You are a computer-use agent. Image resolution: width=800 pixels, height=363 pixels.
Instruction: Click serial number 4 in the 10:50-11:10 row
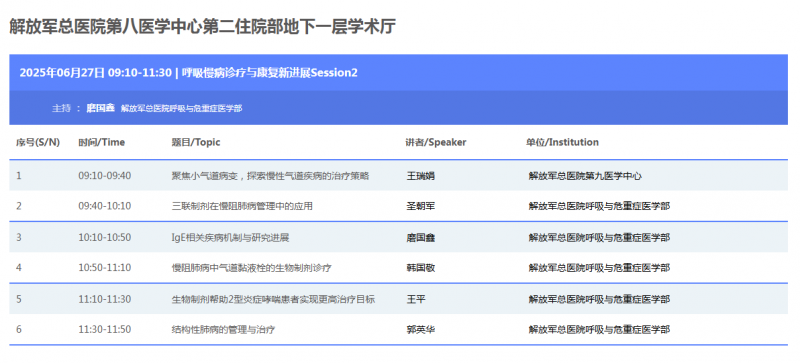[19, 268]
